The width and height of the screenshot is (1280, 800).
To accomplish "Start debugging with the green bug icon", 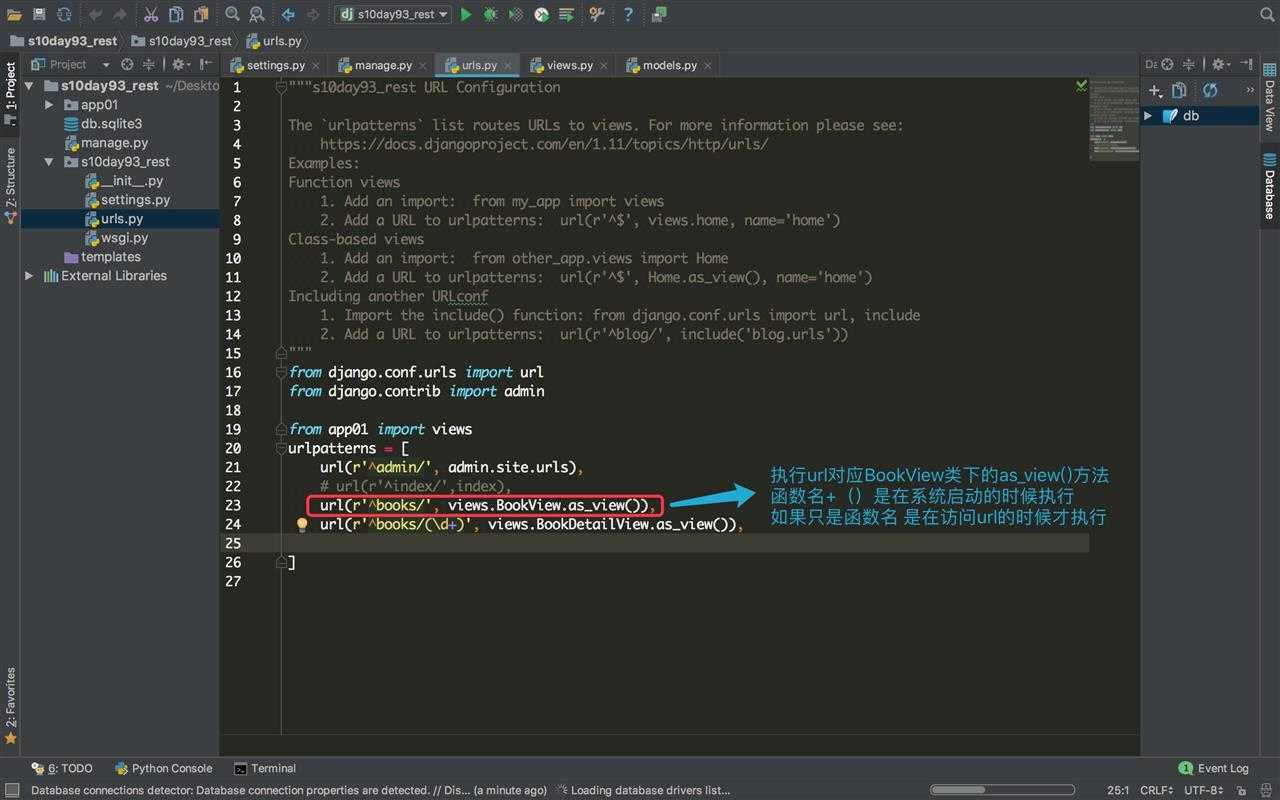I will 491,14.
